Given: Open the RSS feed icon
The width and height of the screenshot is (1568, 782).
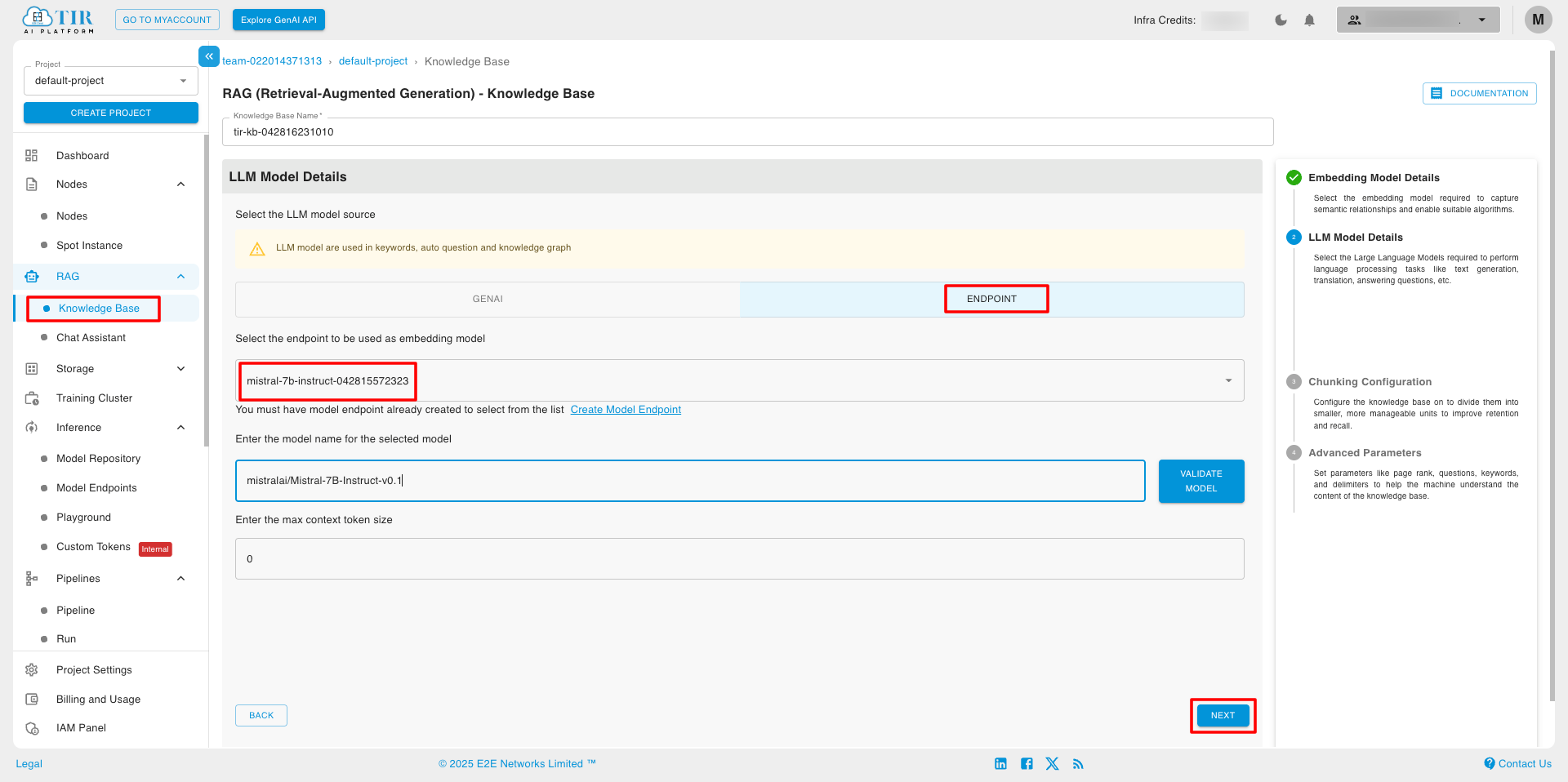Looking at the screenshot, I should [x=1078, y=764].
